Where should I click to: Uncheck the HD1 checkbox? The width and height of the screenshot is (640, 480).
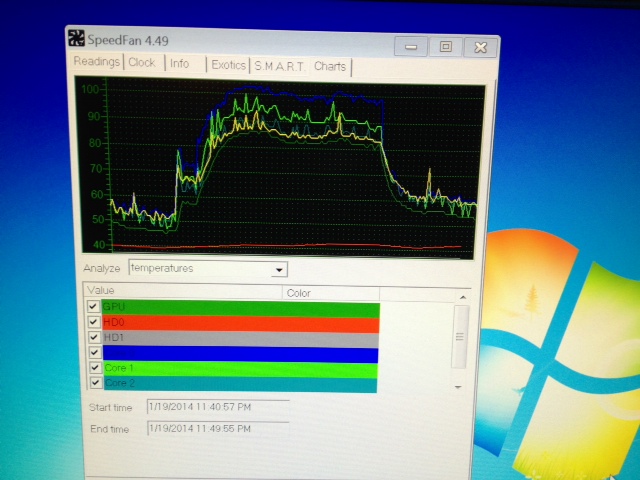click(x=94, y=337)
